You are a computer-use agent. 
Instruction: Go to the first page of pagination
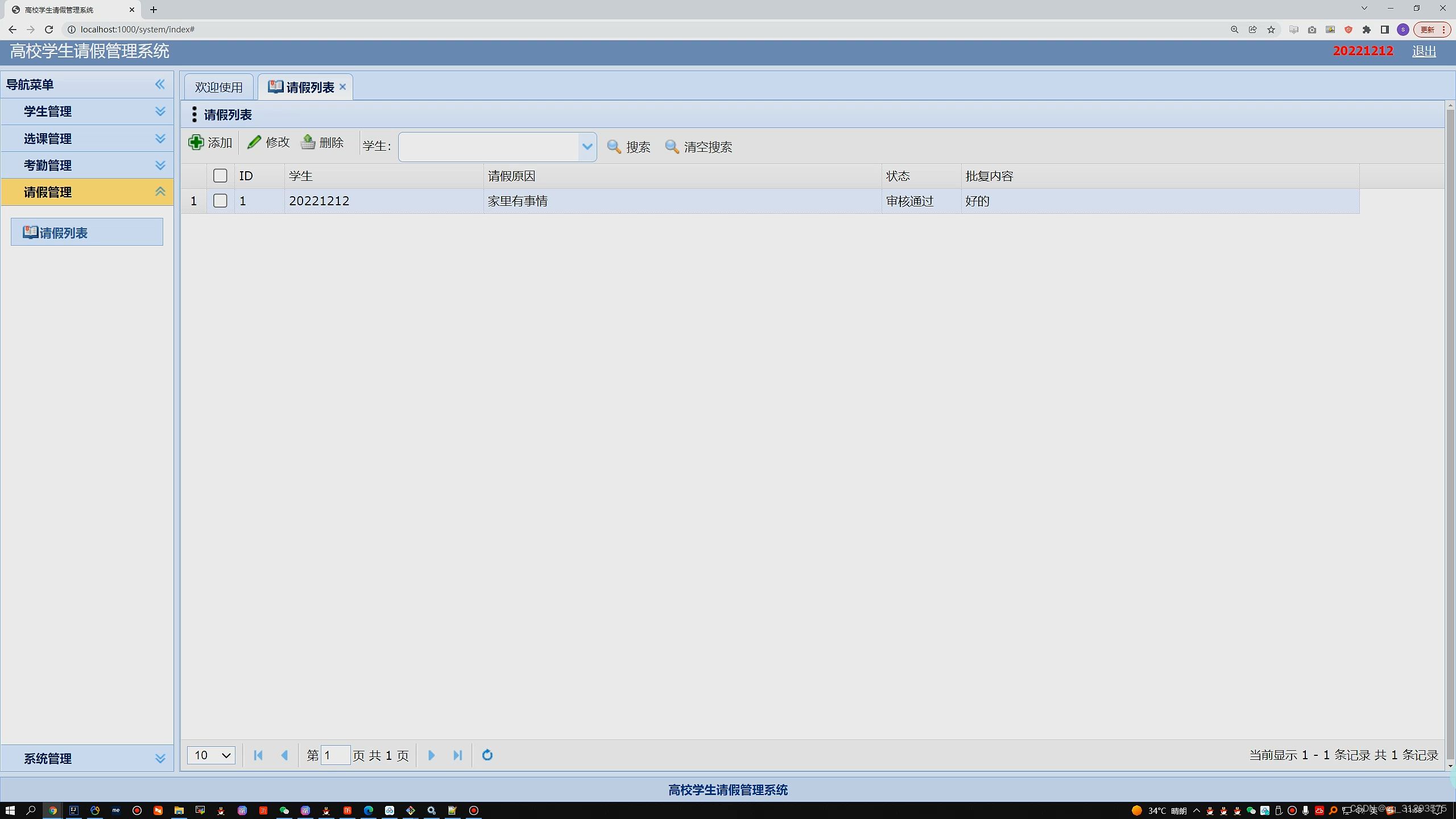coord(258,755)
